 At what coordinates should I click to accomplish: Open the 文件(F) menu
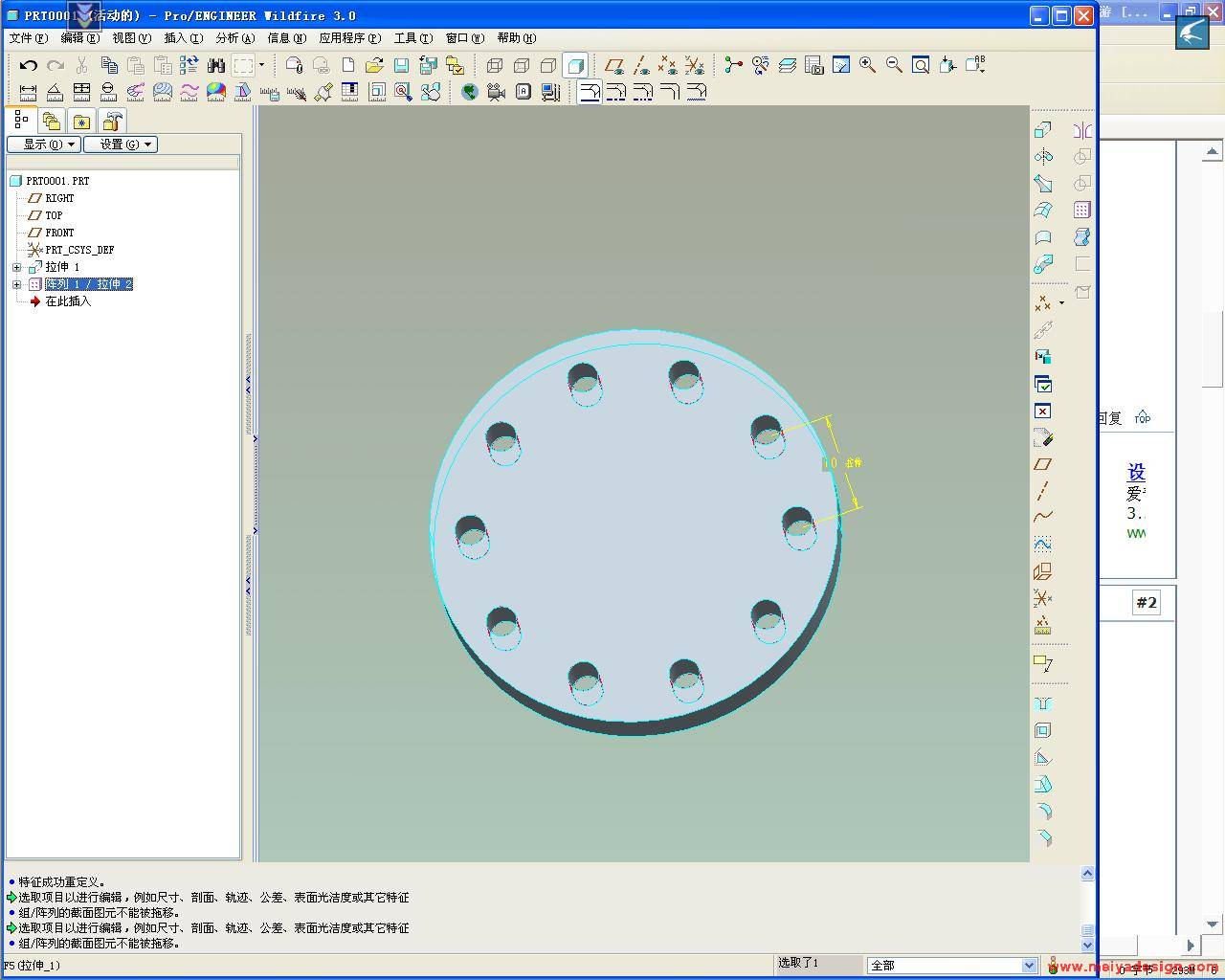(x=28, y=38)
